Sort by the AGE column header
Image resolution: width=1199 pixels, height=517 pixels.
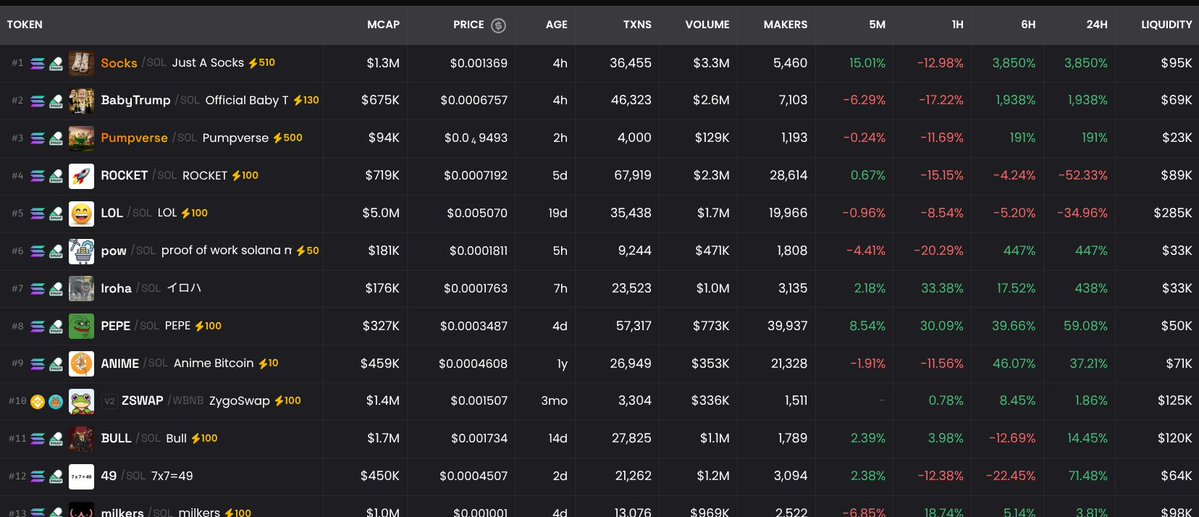[556, 25]
